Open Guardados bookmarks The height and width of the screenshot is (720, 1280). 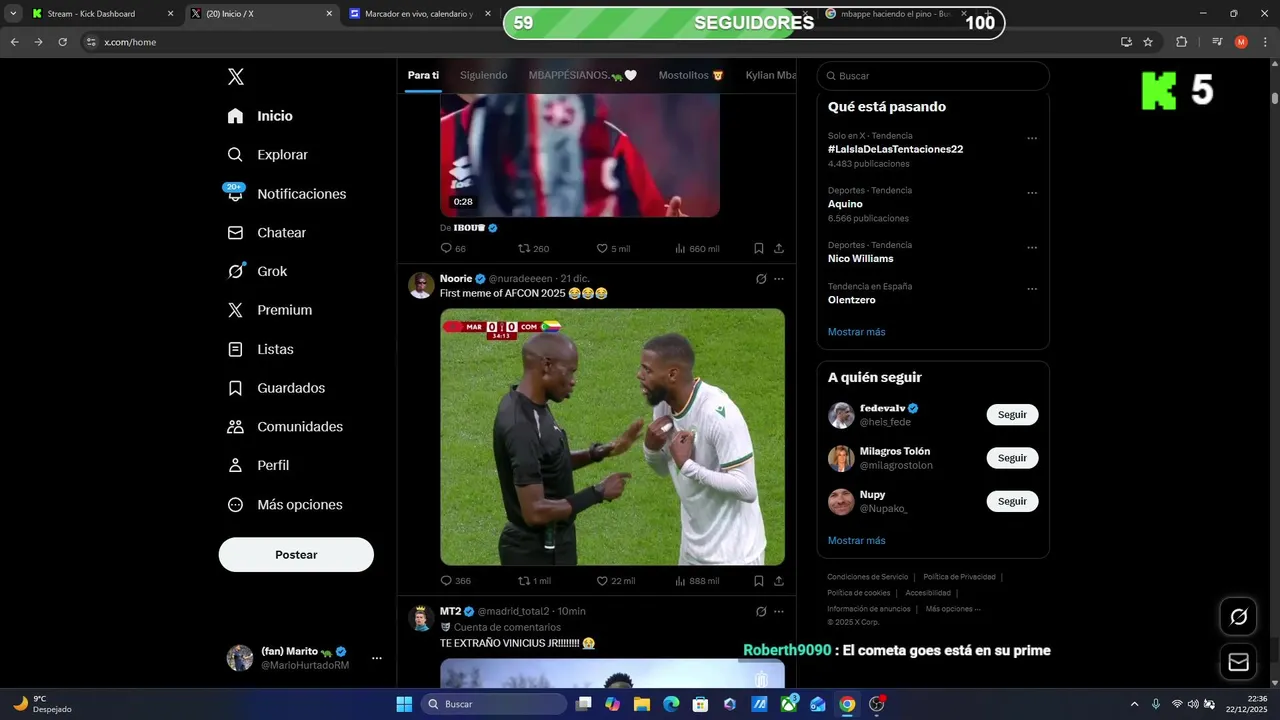[277, 388]
